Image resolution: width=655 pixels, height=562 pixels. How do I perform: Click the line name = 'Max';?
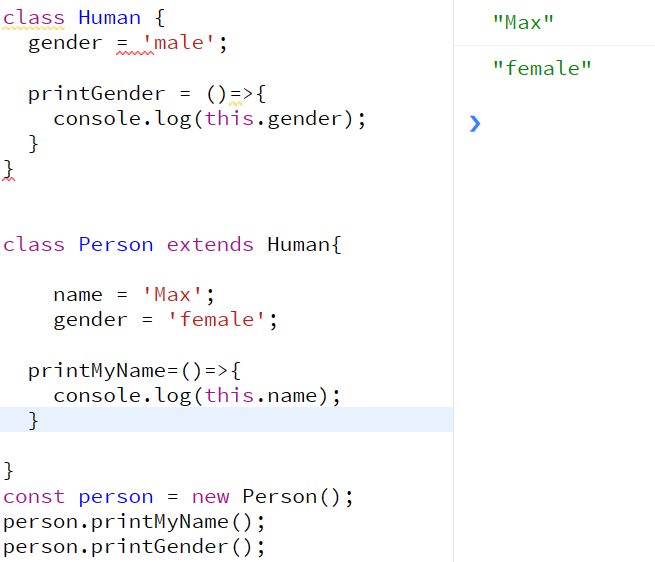[x=134, y=295]
